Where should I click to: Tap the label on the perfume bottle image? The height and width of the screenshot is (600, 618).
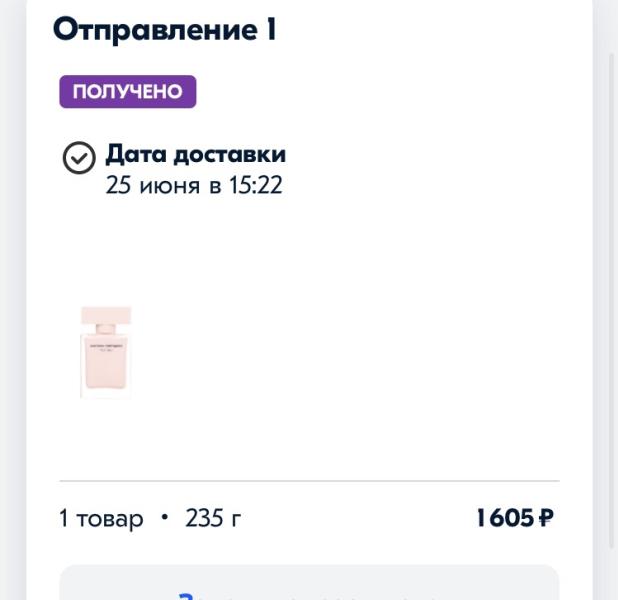[106, 345]
